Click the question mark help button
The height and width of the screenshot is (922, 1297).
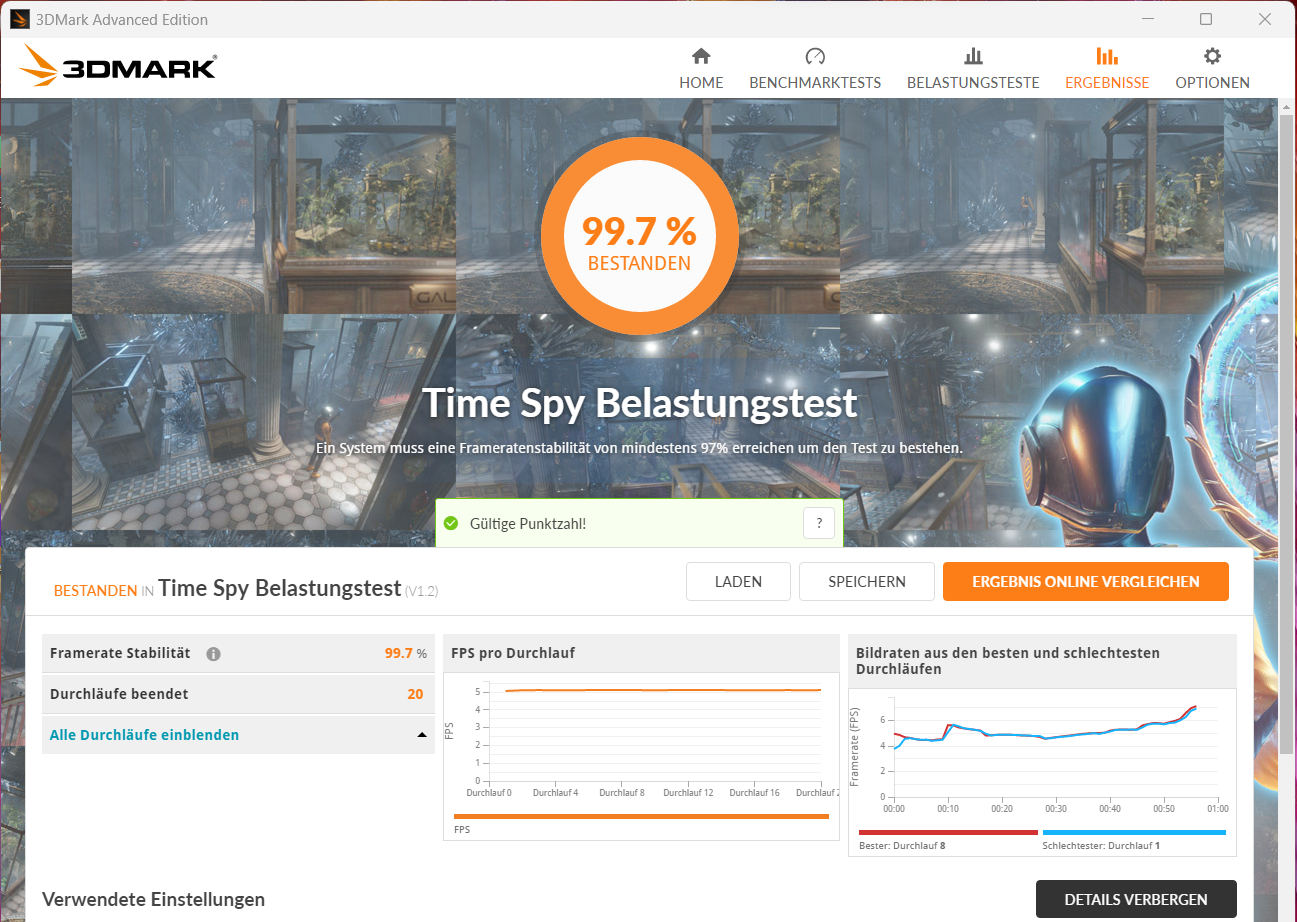pos(819,523)
